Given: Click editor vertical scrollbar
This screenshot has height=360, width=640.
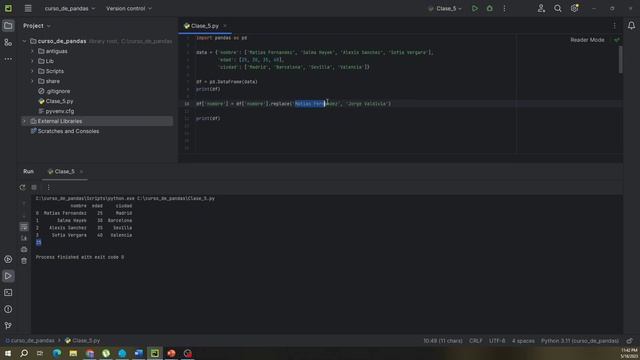Looking at the screenshot, I should (620, 59).
